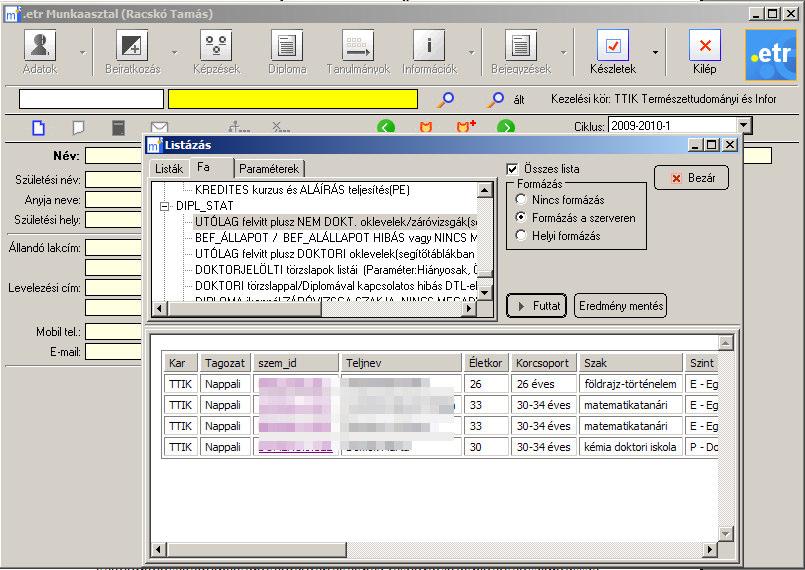Screen dimensions: 805x570
Task: Select BEF_ÁLLAPOT / BEF_ALÁLLAPOT HIBÁS list
Action: point(336,238)
